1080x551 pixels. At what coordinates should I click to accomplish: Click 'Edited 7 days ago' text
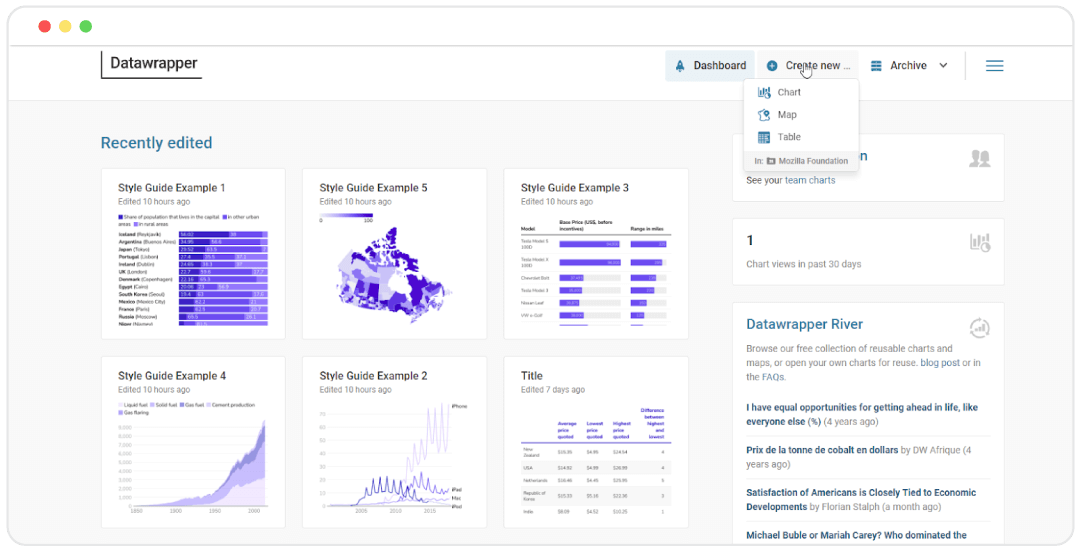553,390
